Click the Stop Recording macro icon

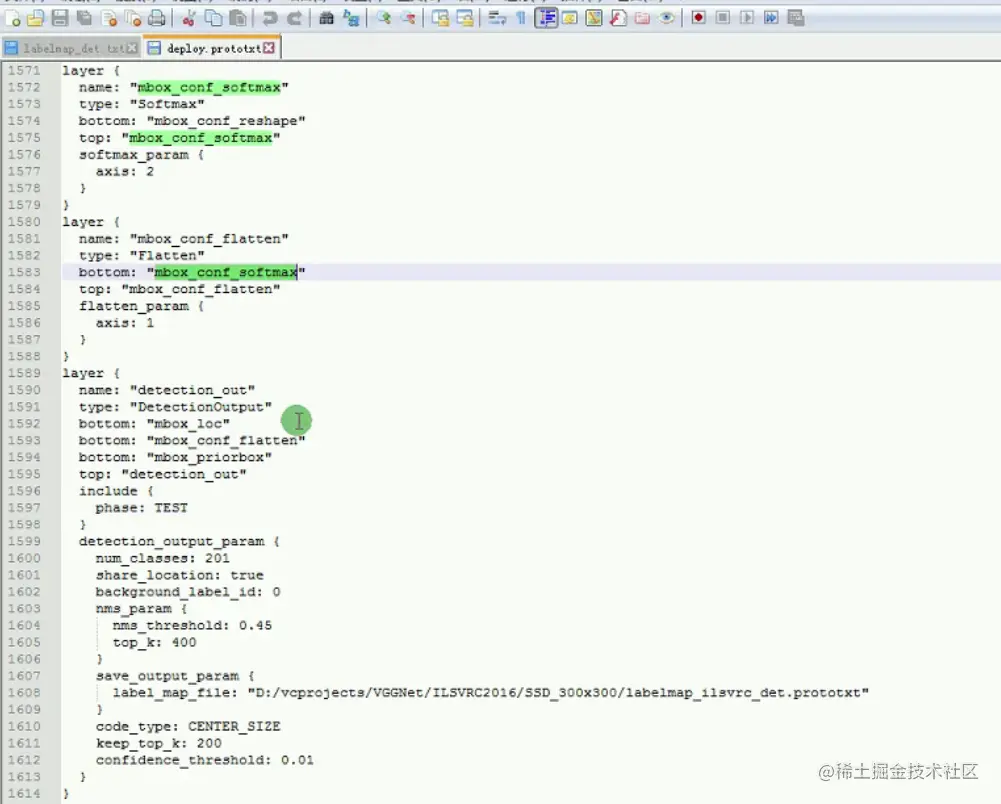click(723, 19)
